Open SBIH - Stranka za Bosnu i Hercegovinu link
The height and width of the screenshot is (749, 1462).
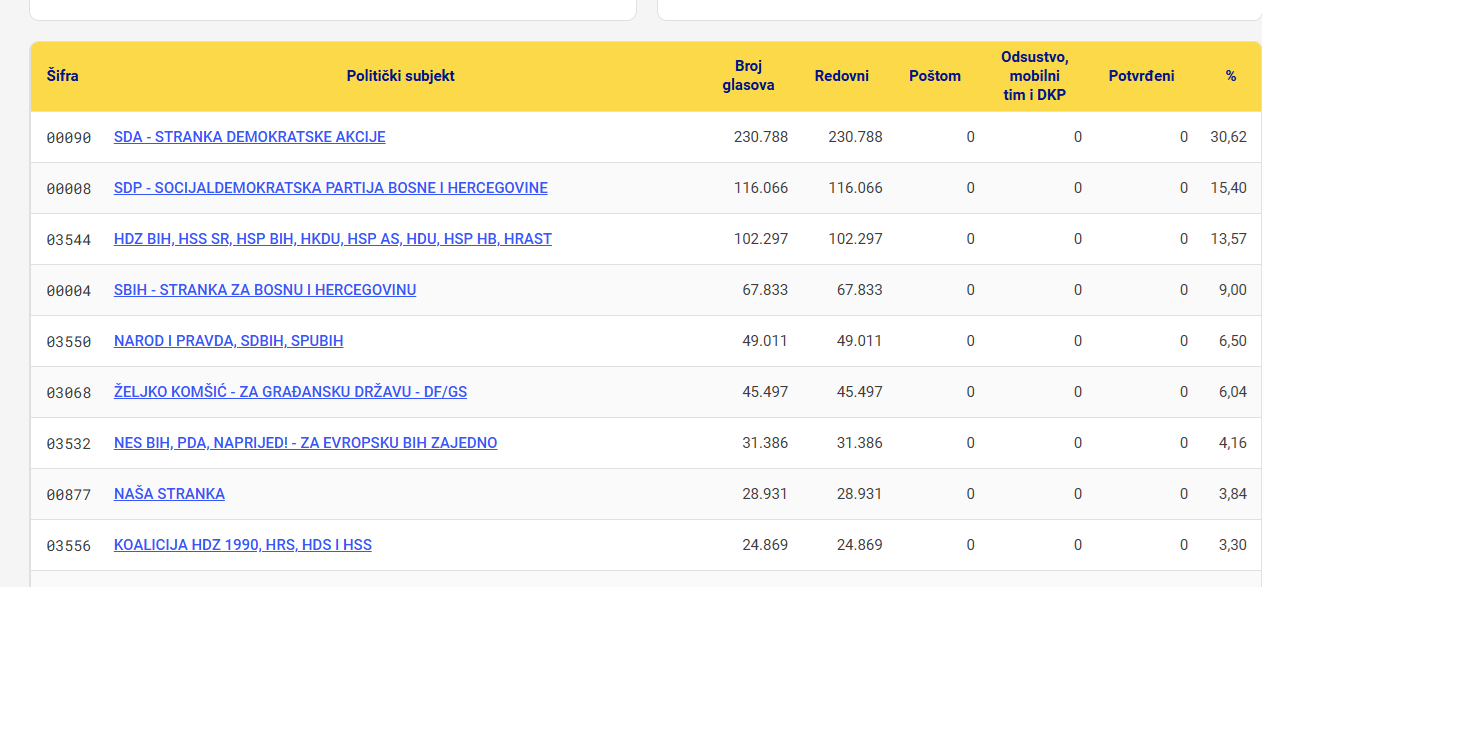point(265,290)
